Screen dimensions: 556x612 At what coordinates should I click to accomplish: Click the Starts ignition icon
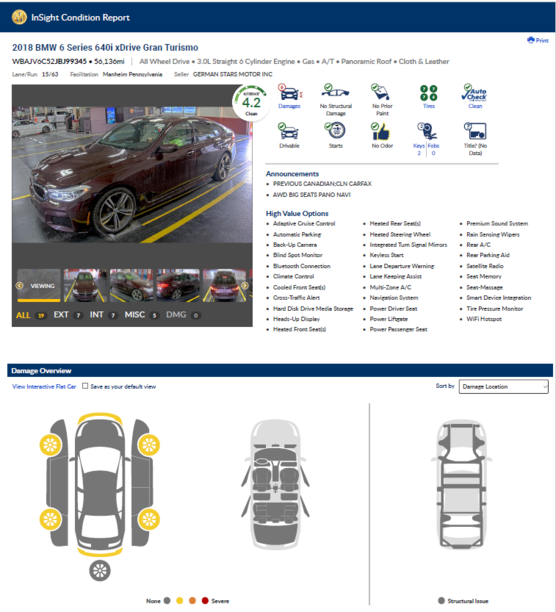(x=335, y=130)
